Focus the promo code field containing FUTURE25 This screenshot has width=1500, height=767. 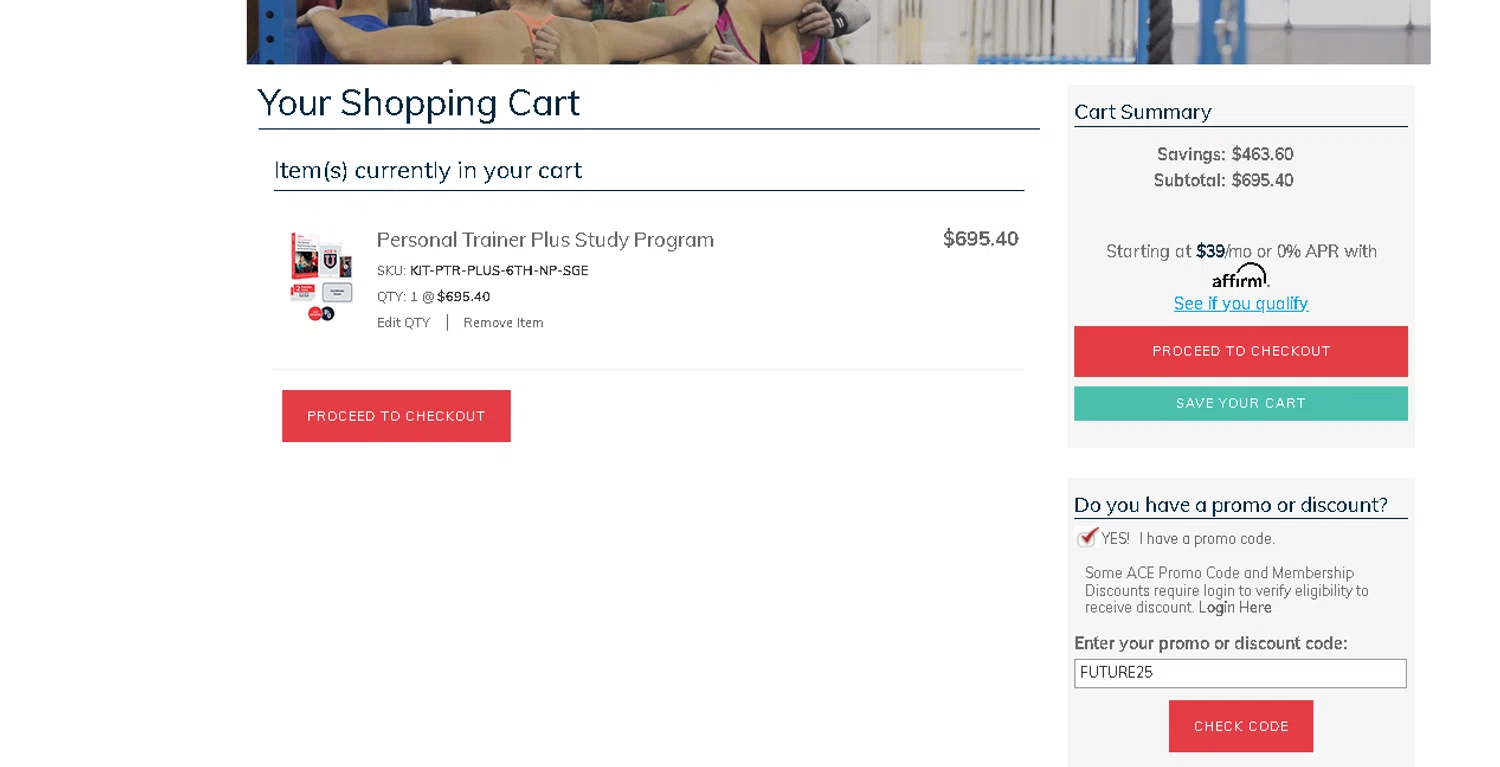[1240, 673]
